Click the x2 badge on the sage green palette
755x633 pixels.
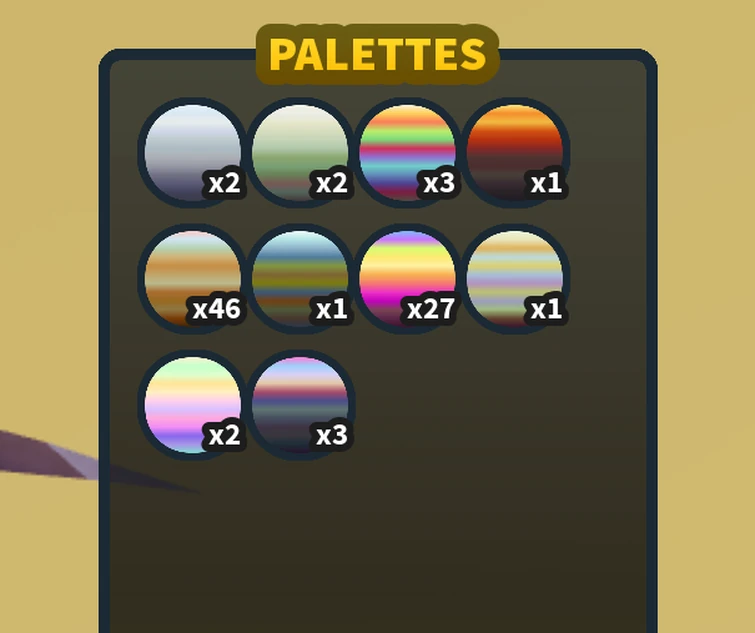tap(332, 183)
